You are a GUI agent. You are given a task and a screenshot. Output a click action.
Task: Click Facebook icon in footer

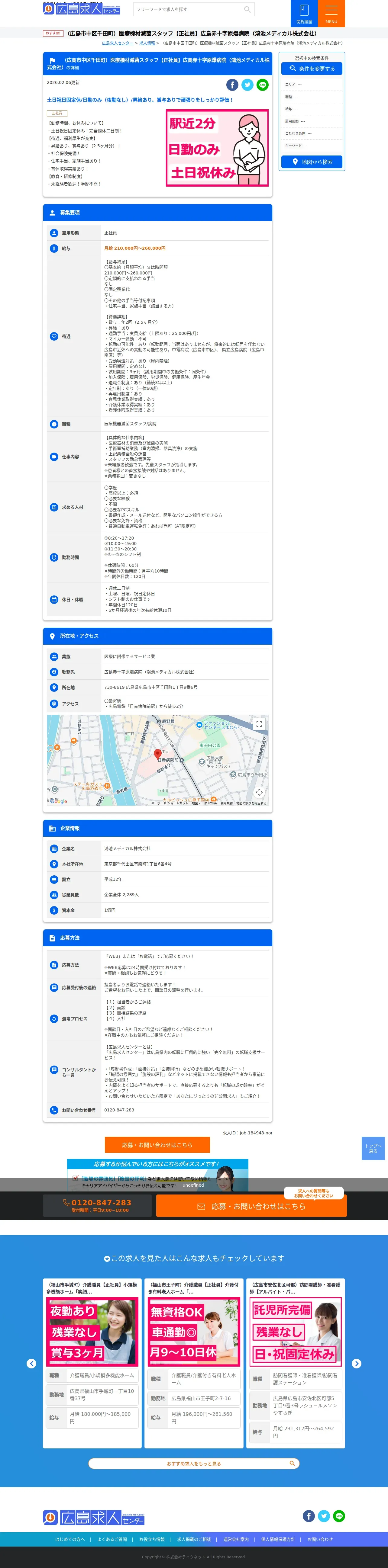point(309,1516)
